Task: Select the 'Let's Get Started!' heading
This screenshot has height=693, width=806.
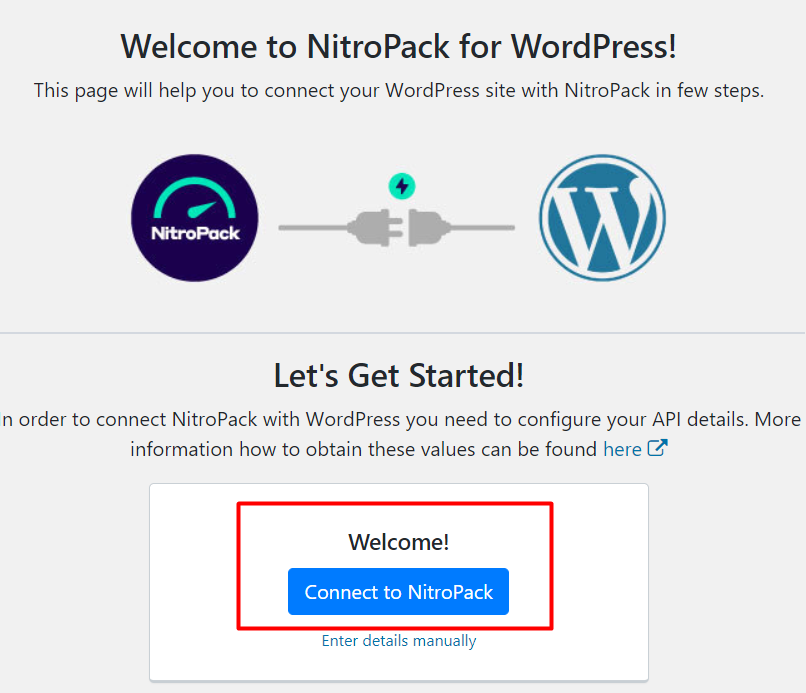Action: [x=399, y=375]
